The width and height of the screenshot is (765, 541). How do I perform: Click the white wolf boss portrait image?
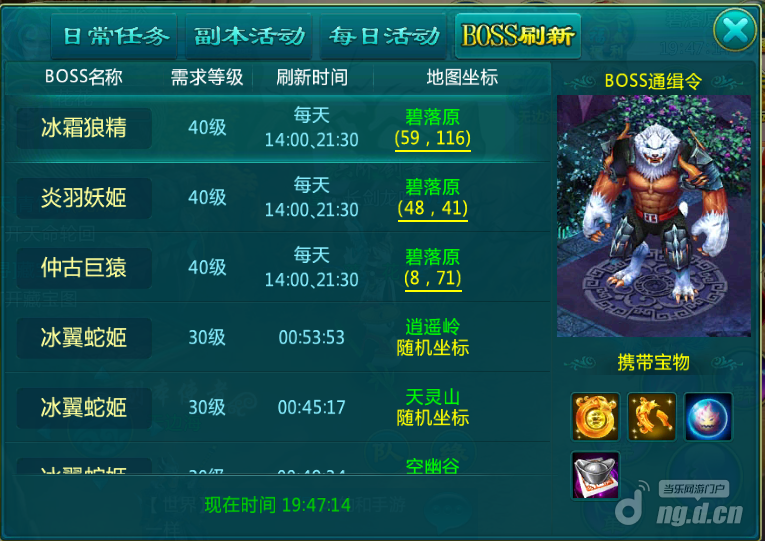tap(654, 216)
